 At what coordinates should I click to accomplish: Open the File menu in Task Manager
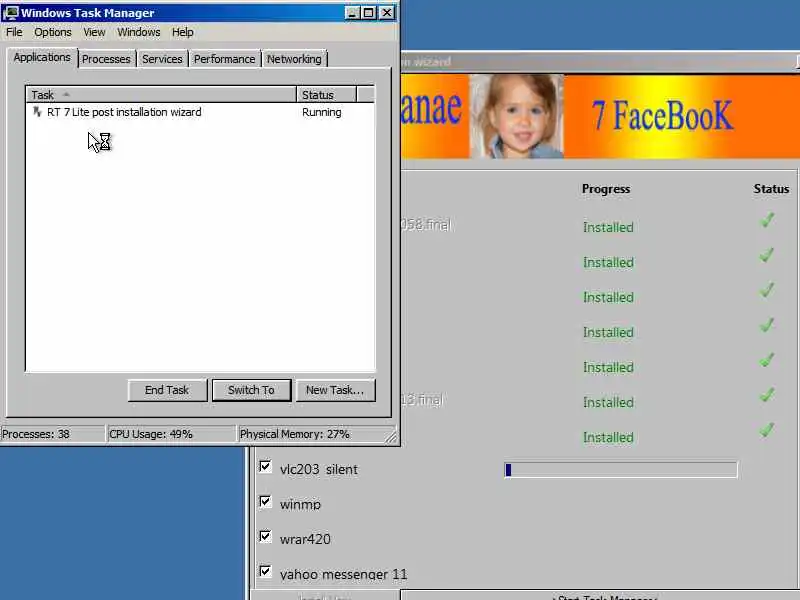pyautogui.click(x=14, y=32)
